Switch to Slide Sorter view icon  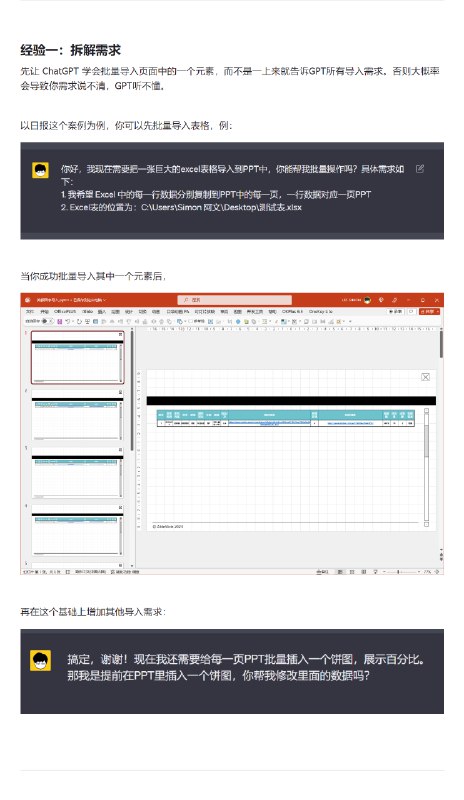point(352,572)
